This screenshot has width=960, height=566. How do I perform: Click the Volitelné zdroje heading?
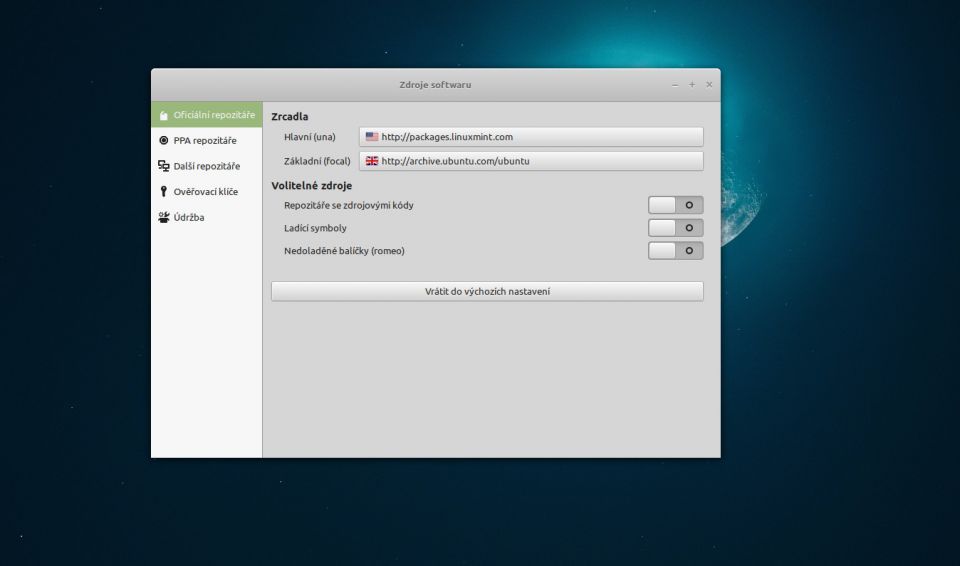click(x=312, y=186)
